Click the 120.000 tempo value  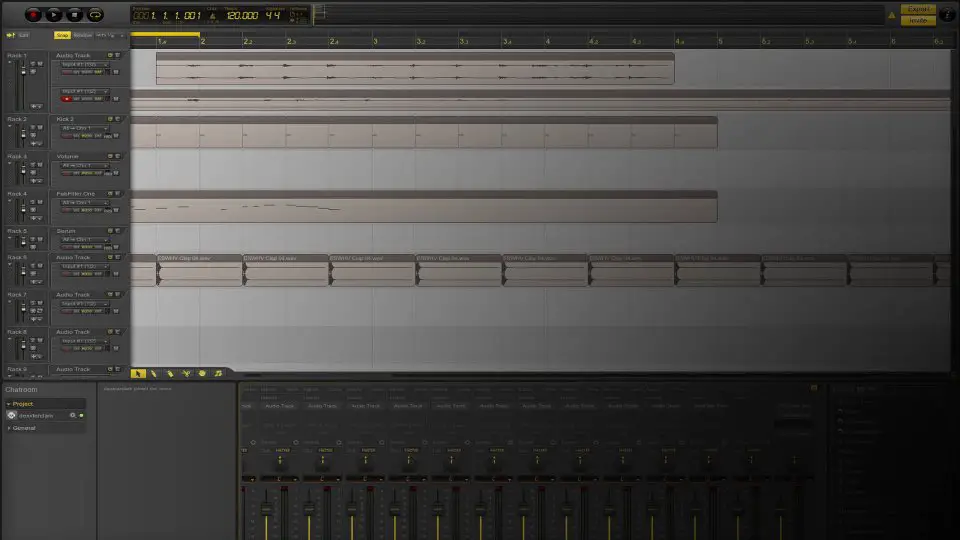point(242,15)
